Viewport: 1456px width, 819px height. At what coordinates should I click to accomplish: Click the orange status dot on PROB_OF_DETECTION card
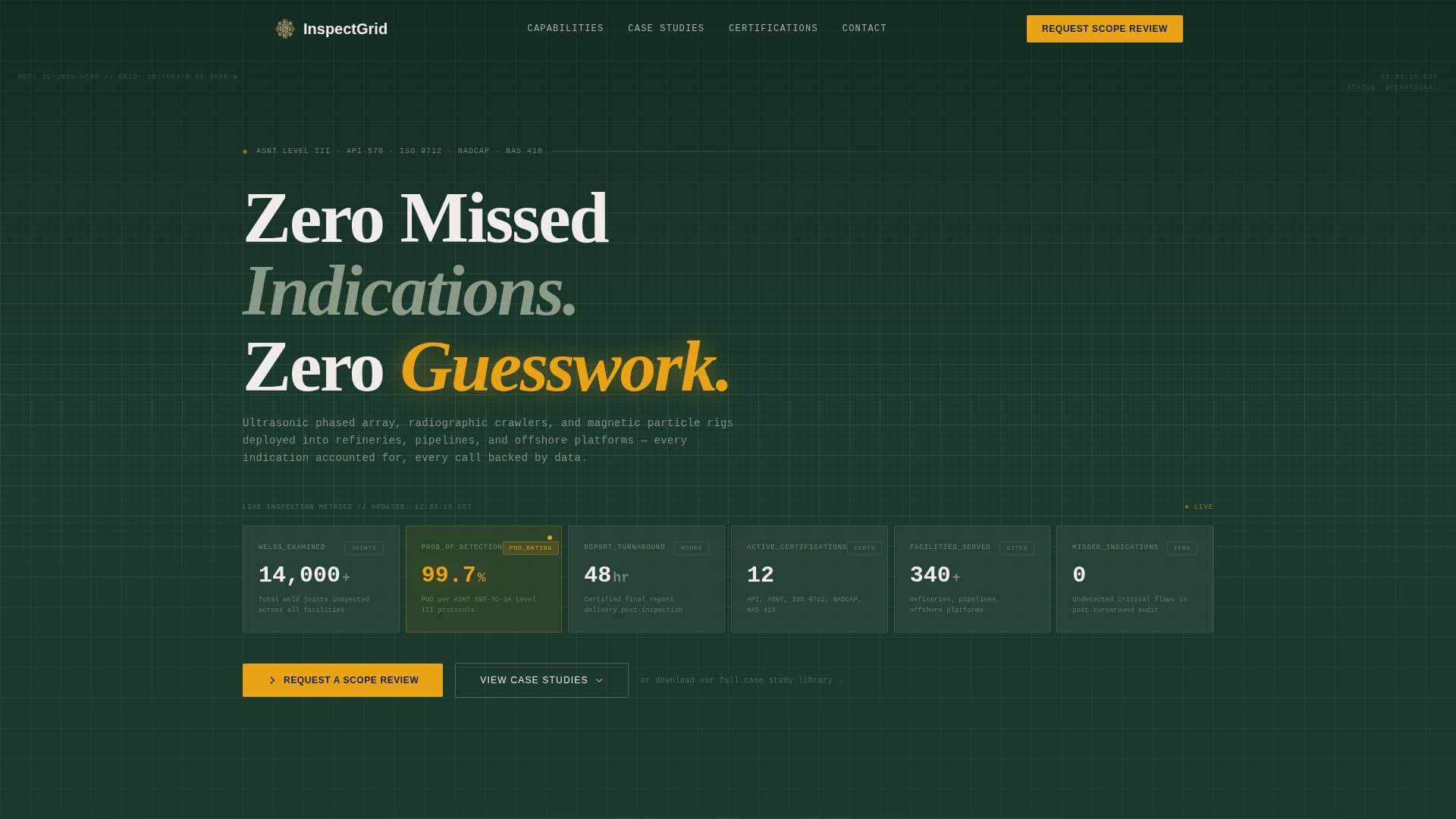coord(550,538)
